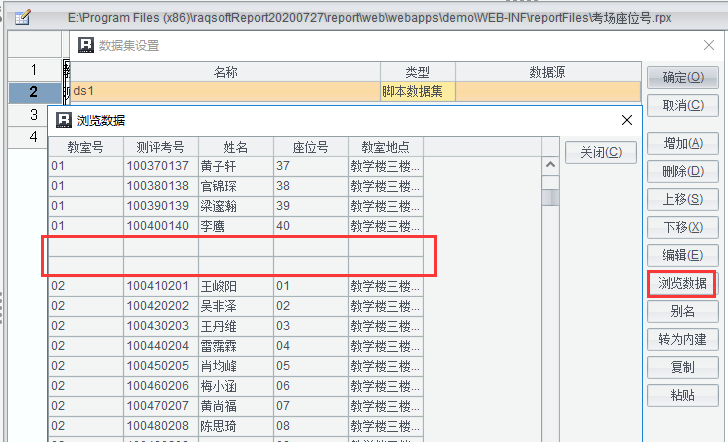Click the 浏览数据 button

point(682,283)
